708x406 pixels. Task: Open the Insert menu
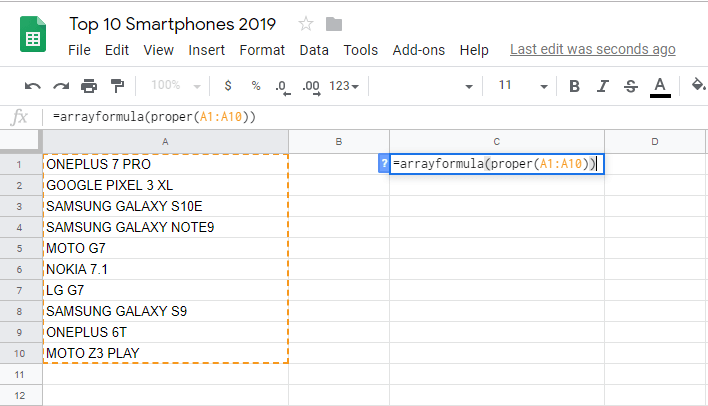pos(206,50)
